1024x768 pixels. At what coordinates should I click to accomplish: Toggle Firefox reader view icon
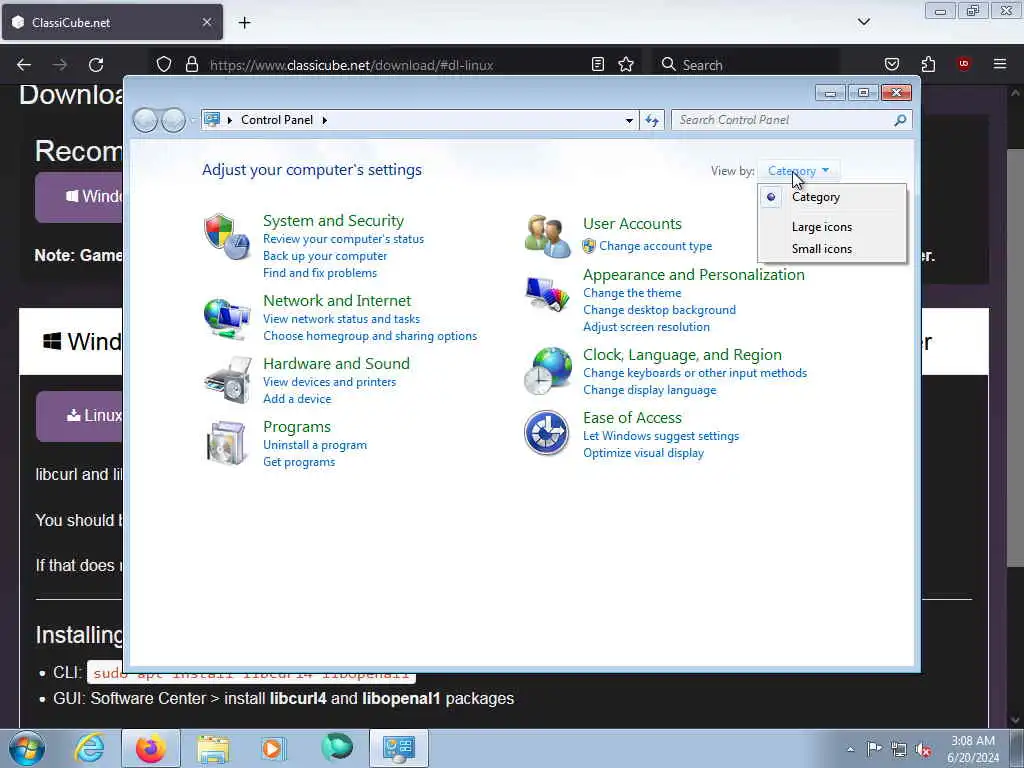click(598, 64)
